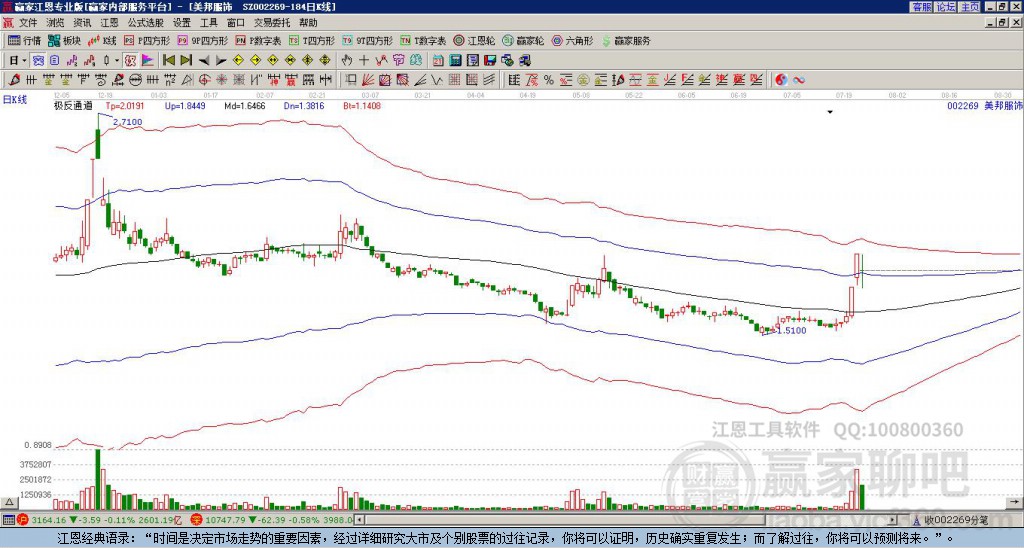Screen dimensions: 1024x548
Task: Click the percent sign tool
Action: (549, 80)
